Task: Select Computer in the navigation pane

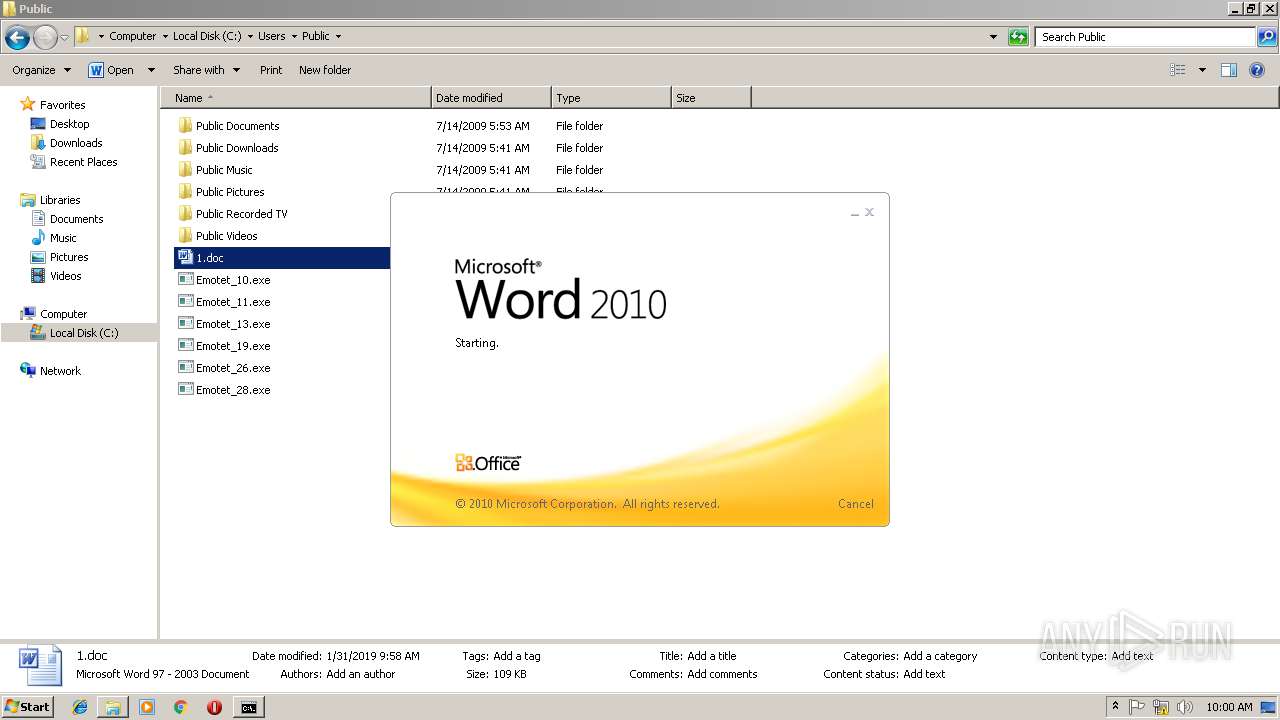Action: (63, 314)
